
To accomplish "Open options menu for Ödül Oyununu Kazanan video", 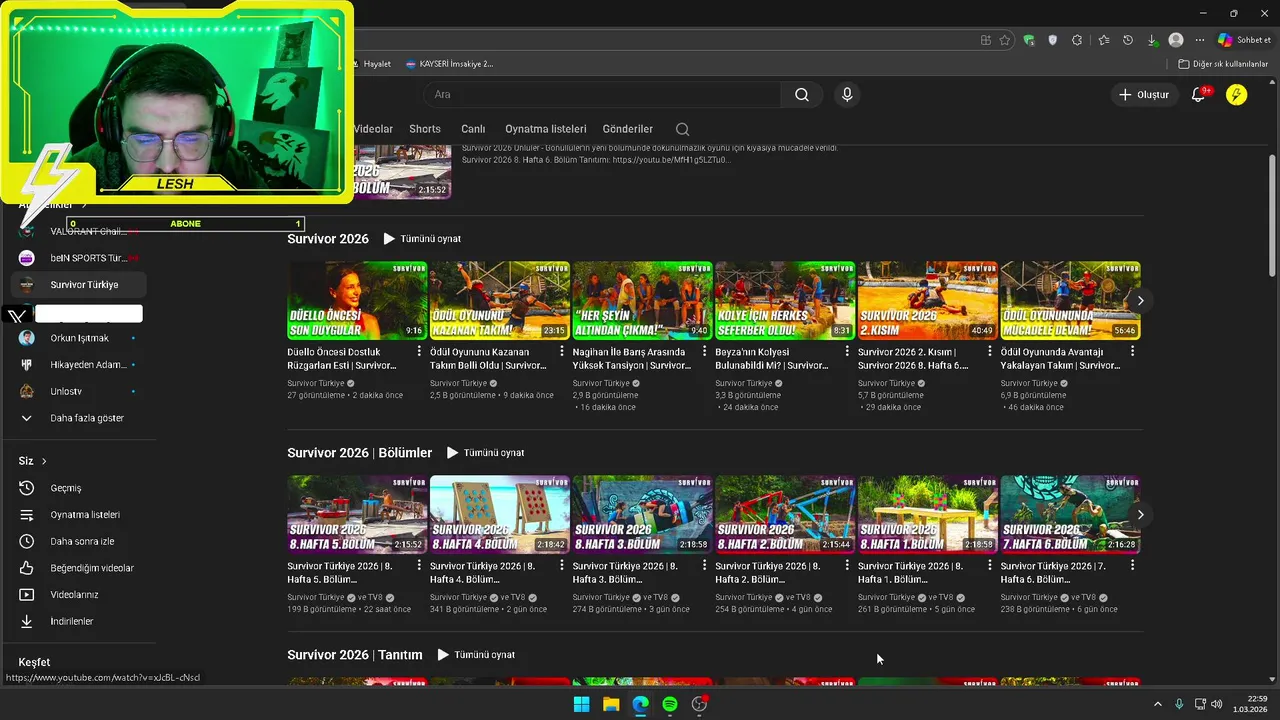I will click(562, 352).
